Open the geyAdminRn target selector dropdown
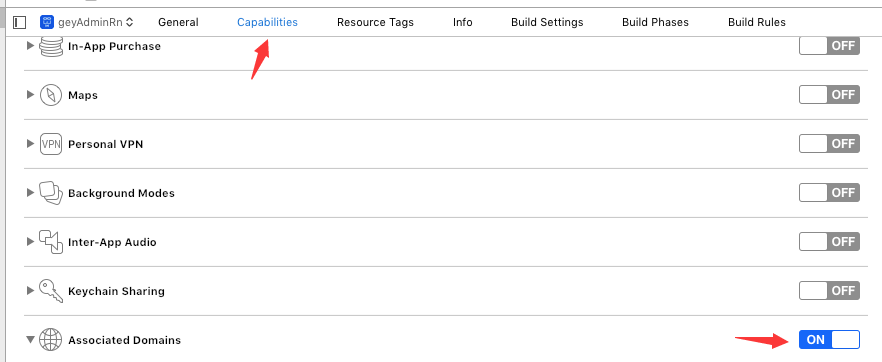The image size is (882, 362). 87,22
